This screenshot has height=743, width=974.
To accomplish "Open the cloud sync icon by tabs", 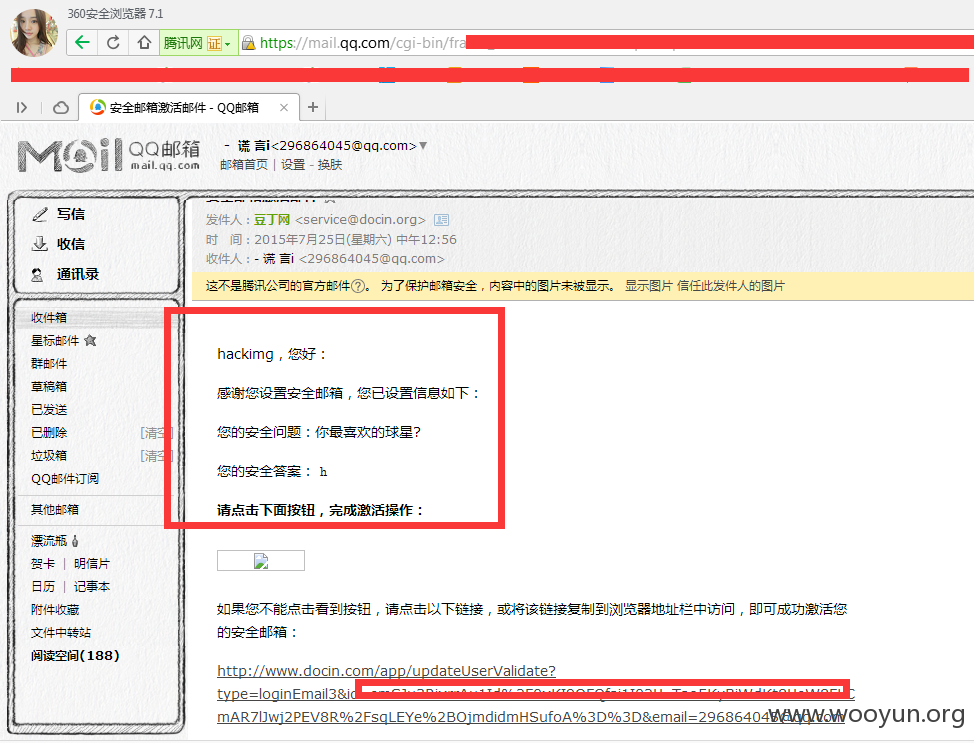I will click(x=61, y=107).
